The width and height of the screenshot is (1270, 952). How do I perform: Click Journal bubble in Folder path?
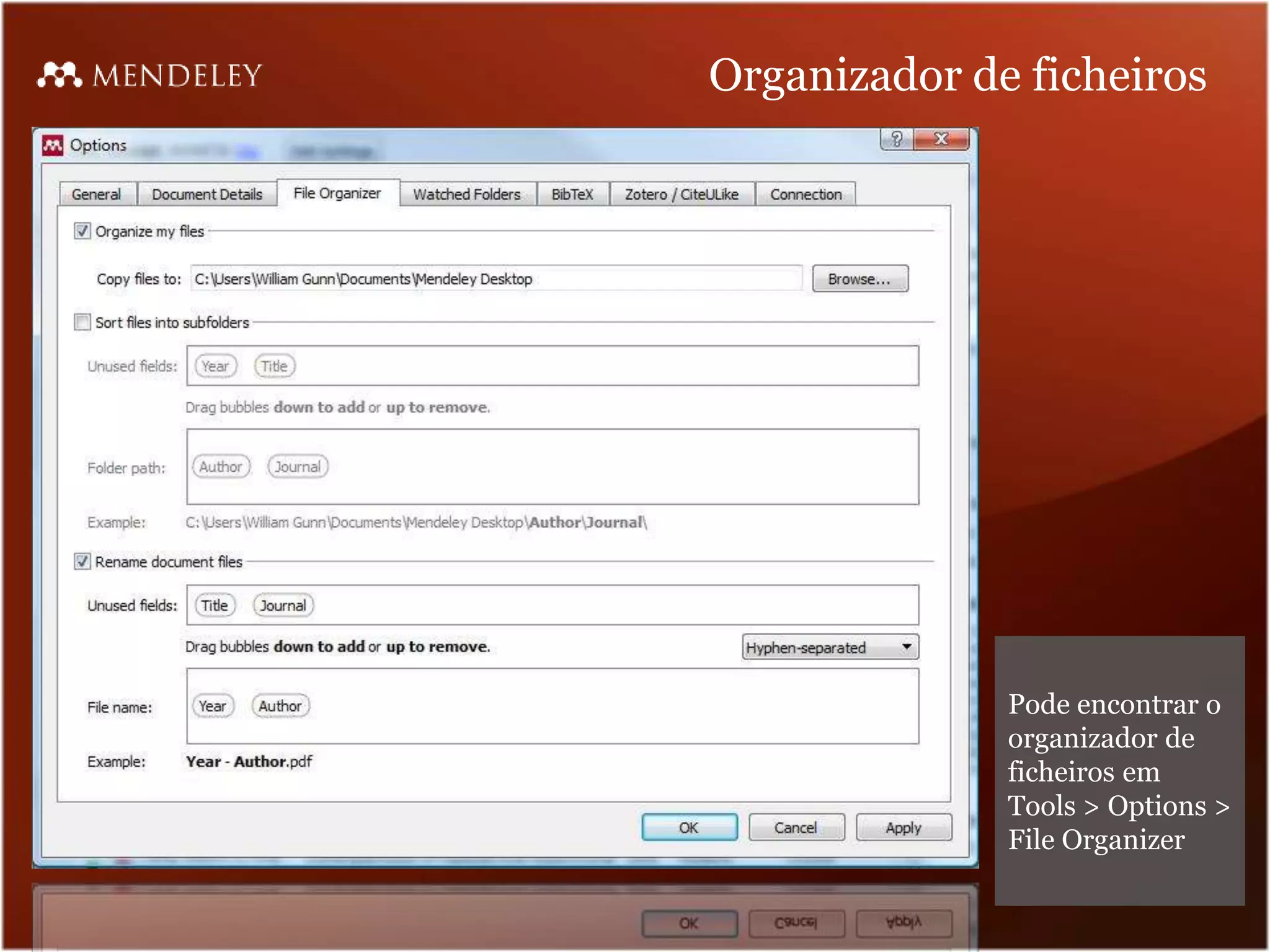tap(298, 466)
